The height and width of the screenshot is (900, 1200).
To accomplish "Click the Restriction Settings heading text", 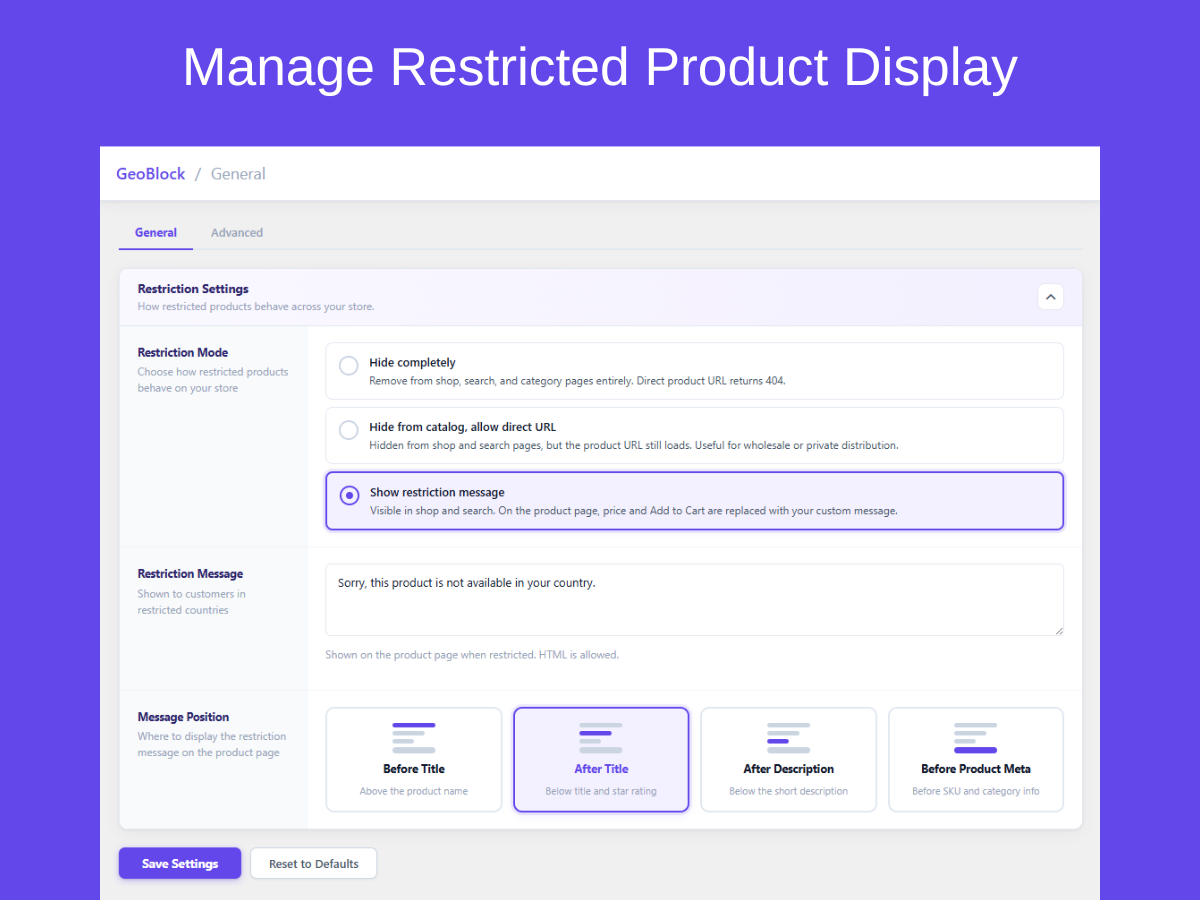I will click(193, 289).
